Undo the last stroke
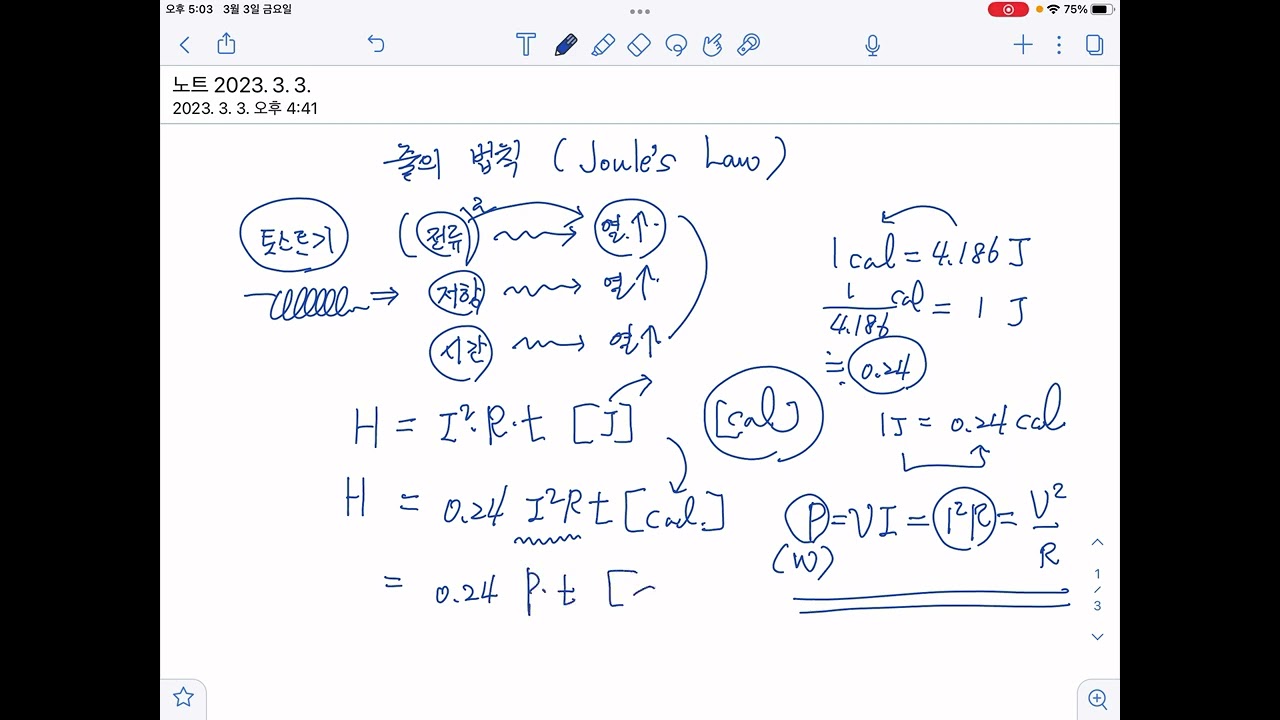This screenshot has width=1280, height=720. pyautogui.click(x=376, y=44)
